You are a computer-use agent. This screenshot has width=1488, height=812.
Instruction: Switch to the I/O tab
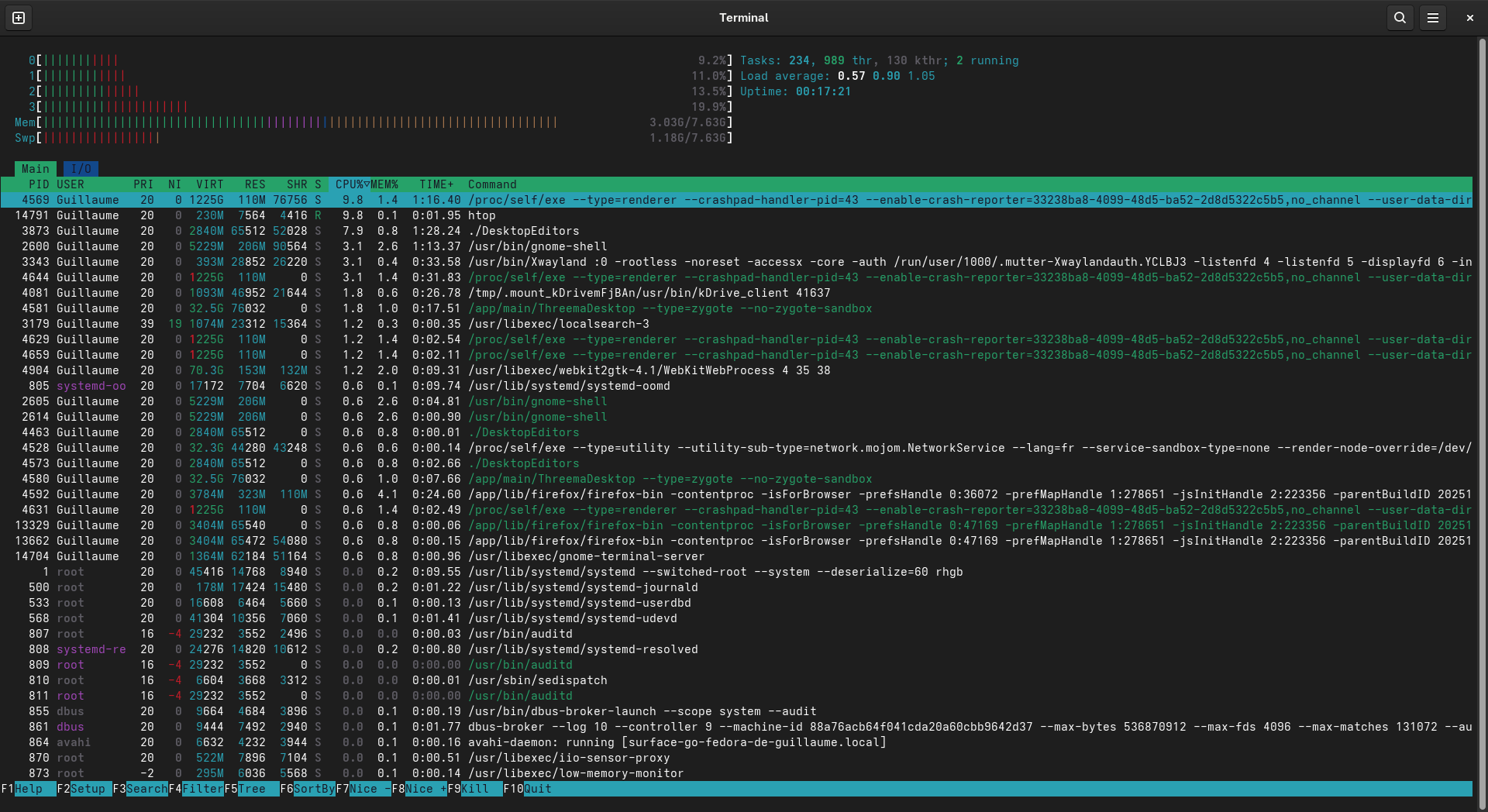(x=81, y=169)
